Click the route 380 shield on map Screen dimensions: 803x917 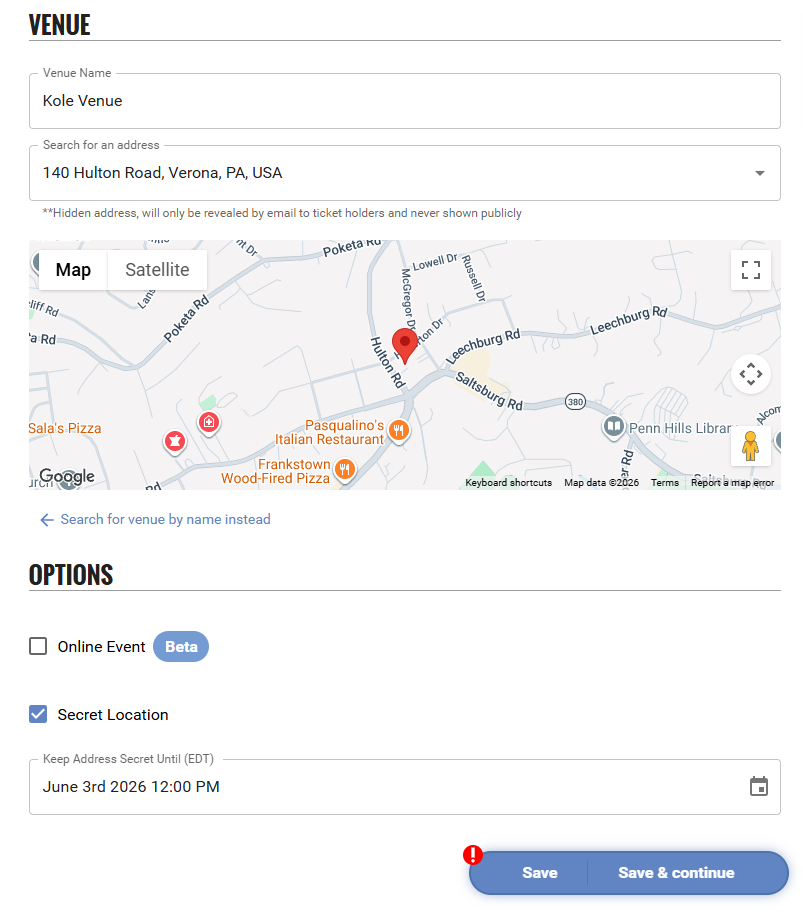(575, 402)
